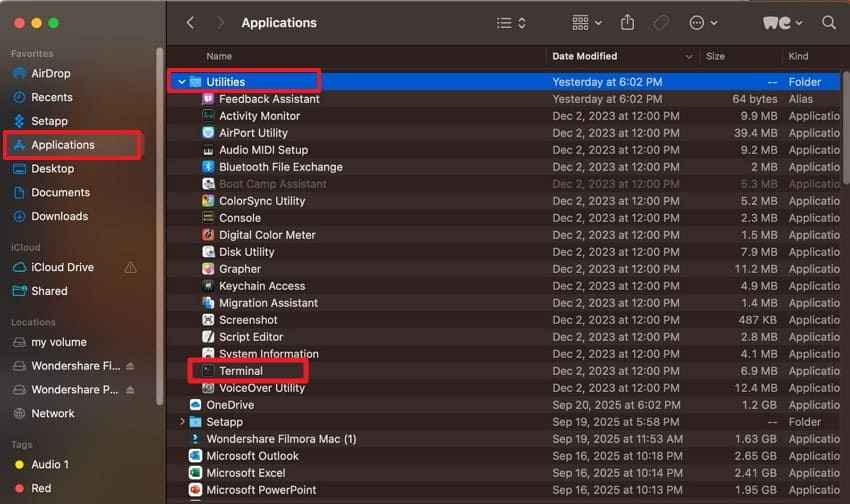Click the Microsoft Outlook icon
The height and width of the screenshot is (504, 850).
[x=195, y=456]
